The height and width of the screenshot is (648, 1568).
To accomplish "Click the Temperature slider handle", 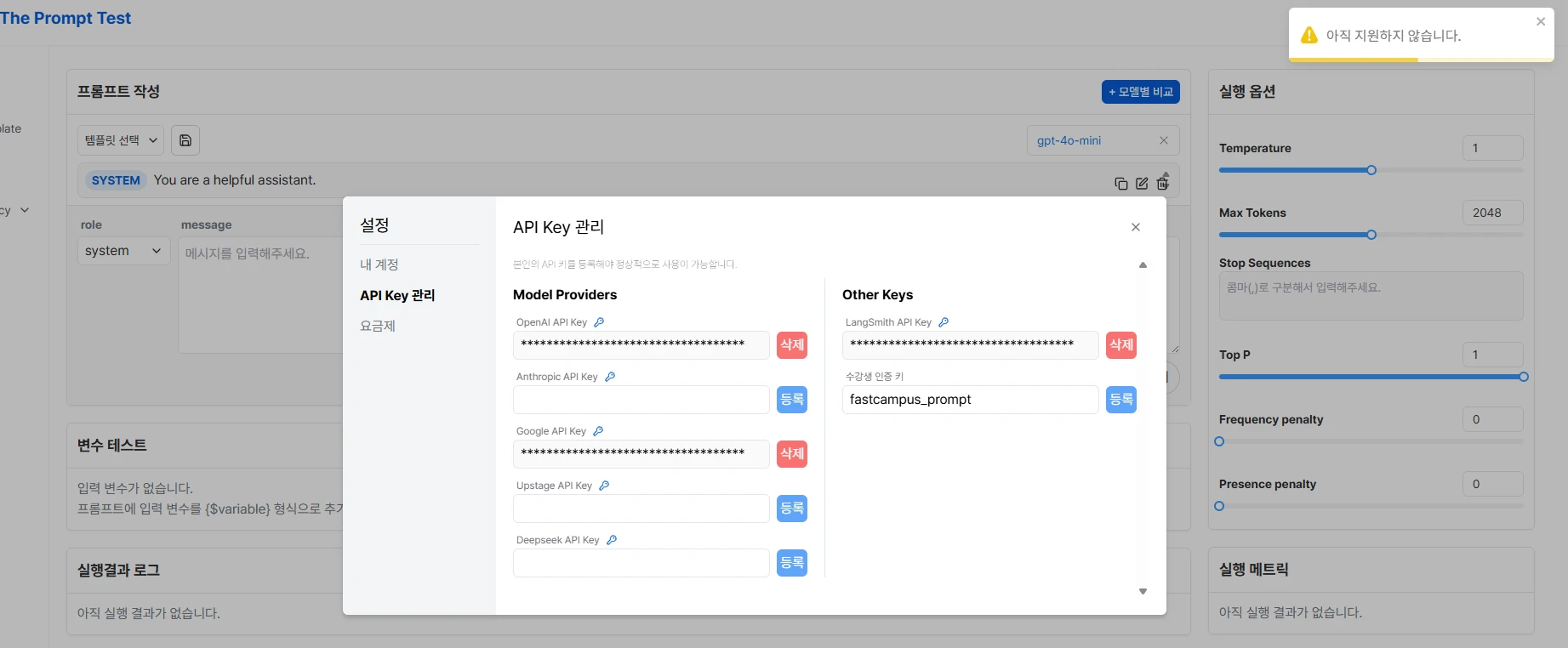I will [1371, 170].
